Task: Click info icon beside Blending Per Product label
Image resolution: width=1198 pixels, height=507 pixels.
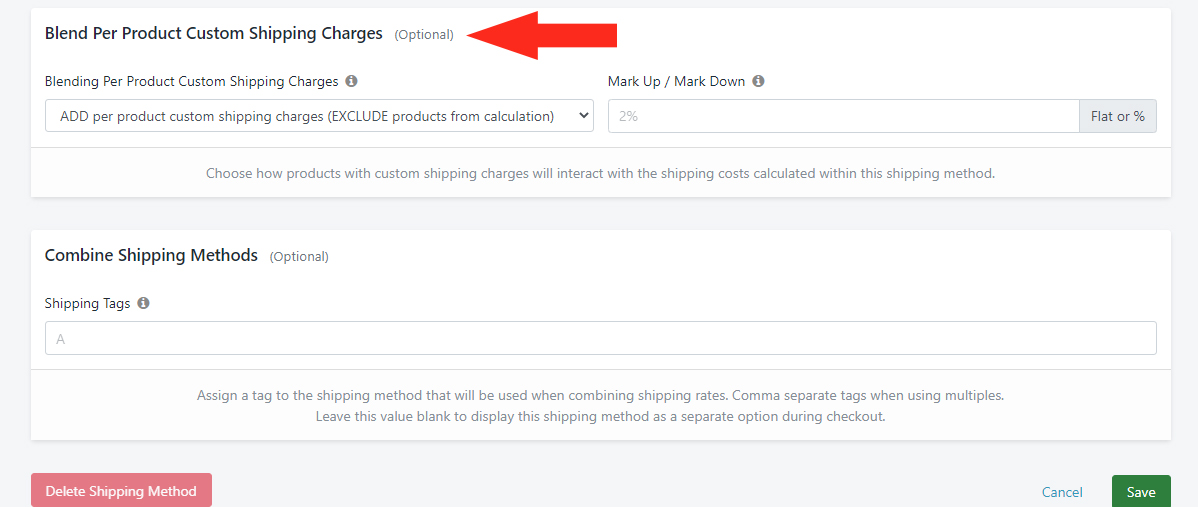Action: click(351, 81)
